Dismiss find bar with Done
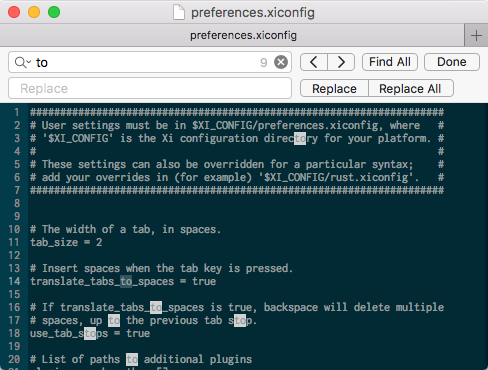Screen dimensions: 488x370 point(452,62)
